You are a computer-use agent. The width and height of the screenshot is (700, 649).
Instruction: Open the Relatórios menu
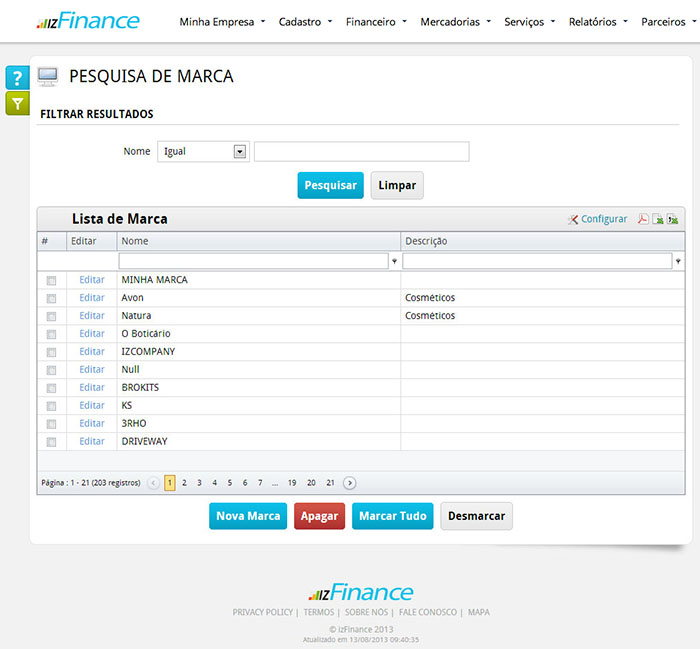click(598, 21)
